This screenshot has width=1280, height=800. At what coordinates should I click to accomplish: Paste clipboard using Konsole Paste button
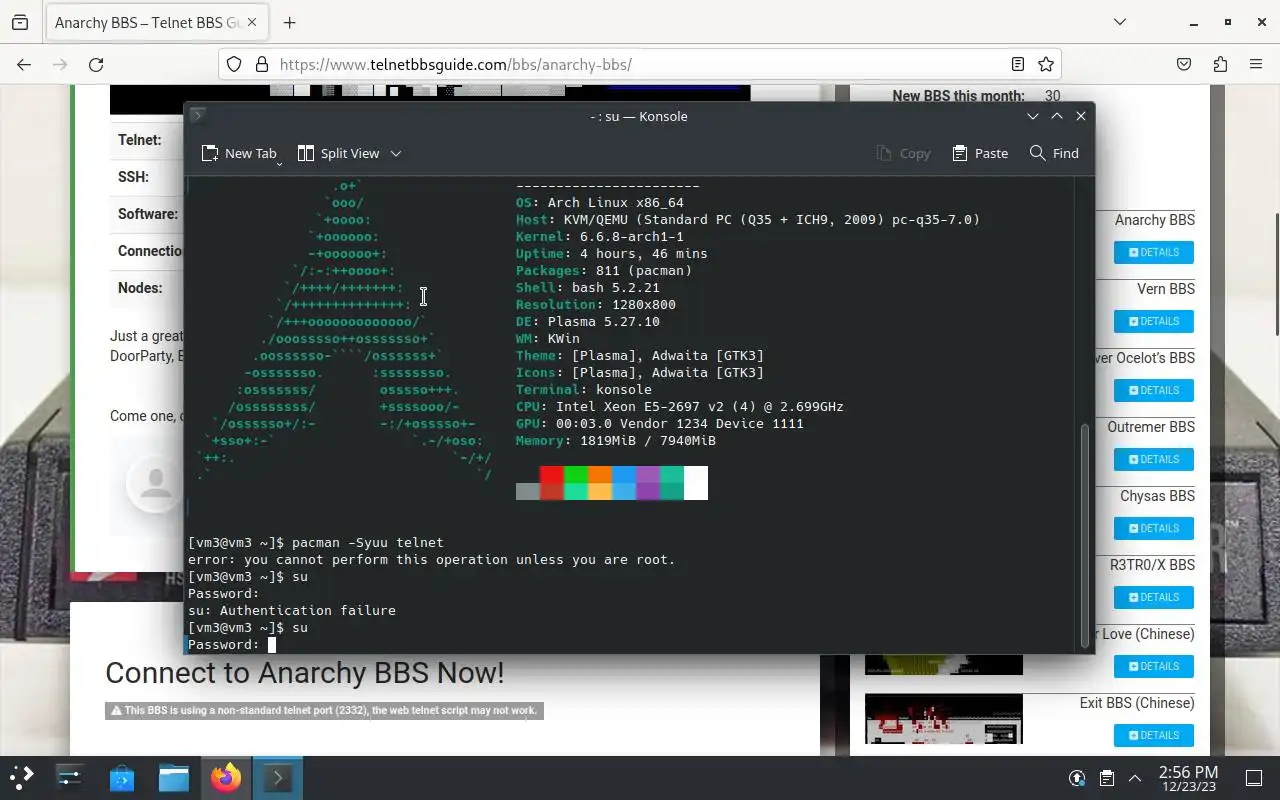click(x=980, y=153)
